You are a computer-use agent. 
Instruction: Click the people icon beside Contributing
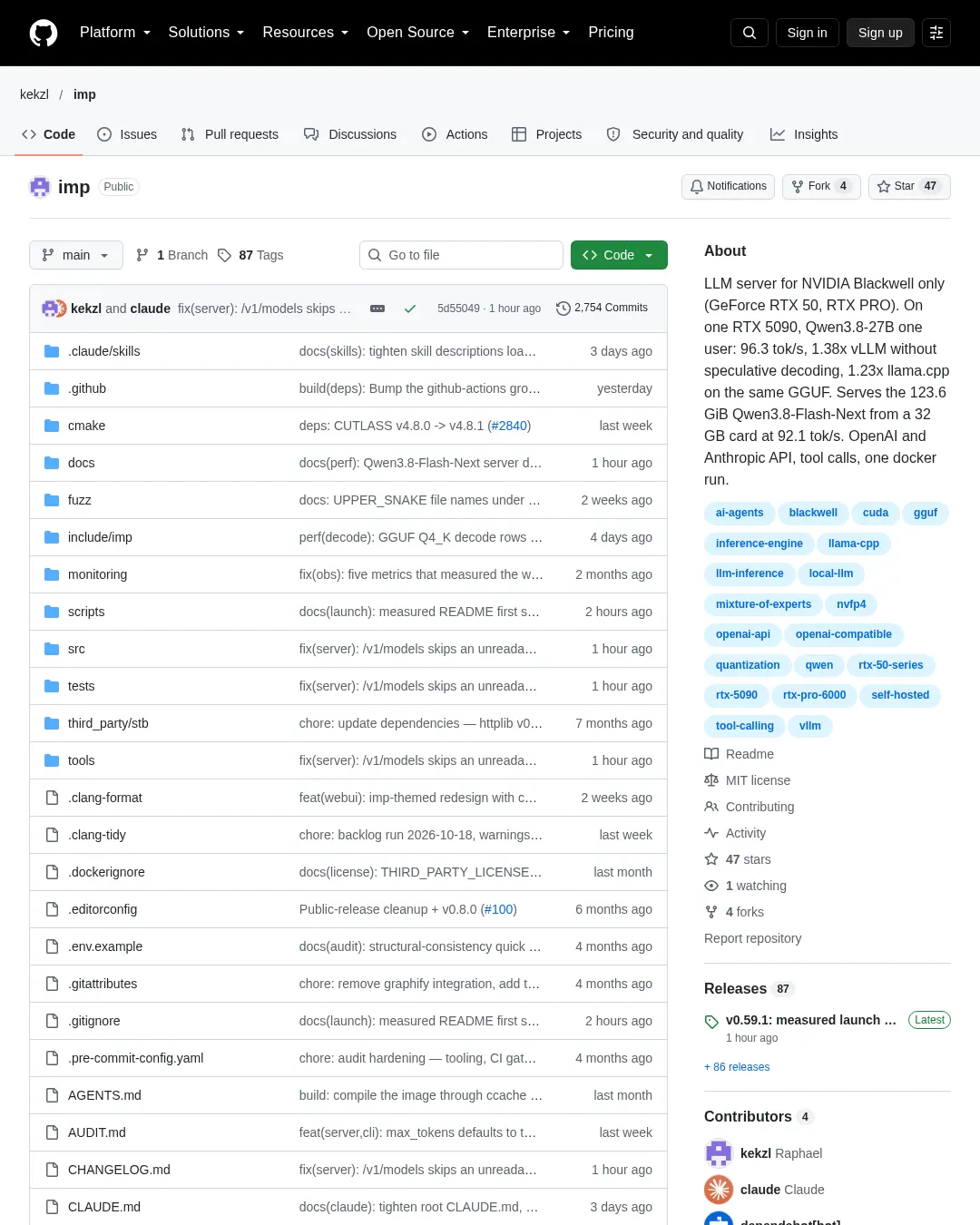(x=711, y=807)
